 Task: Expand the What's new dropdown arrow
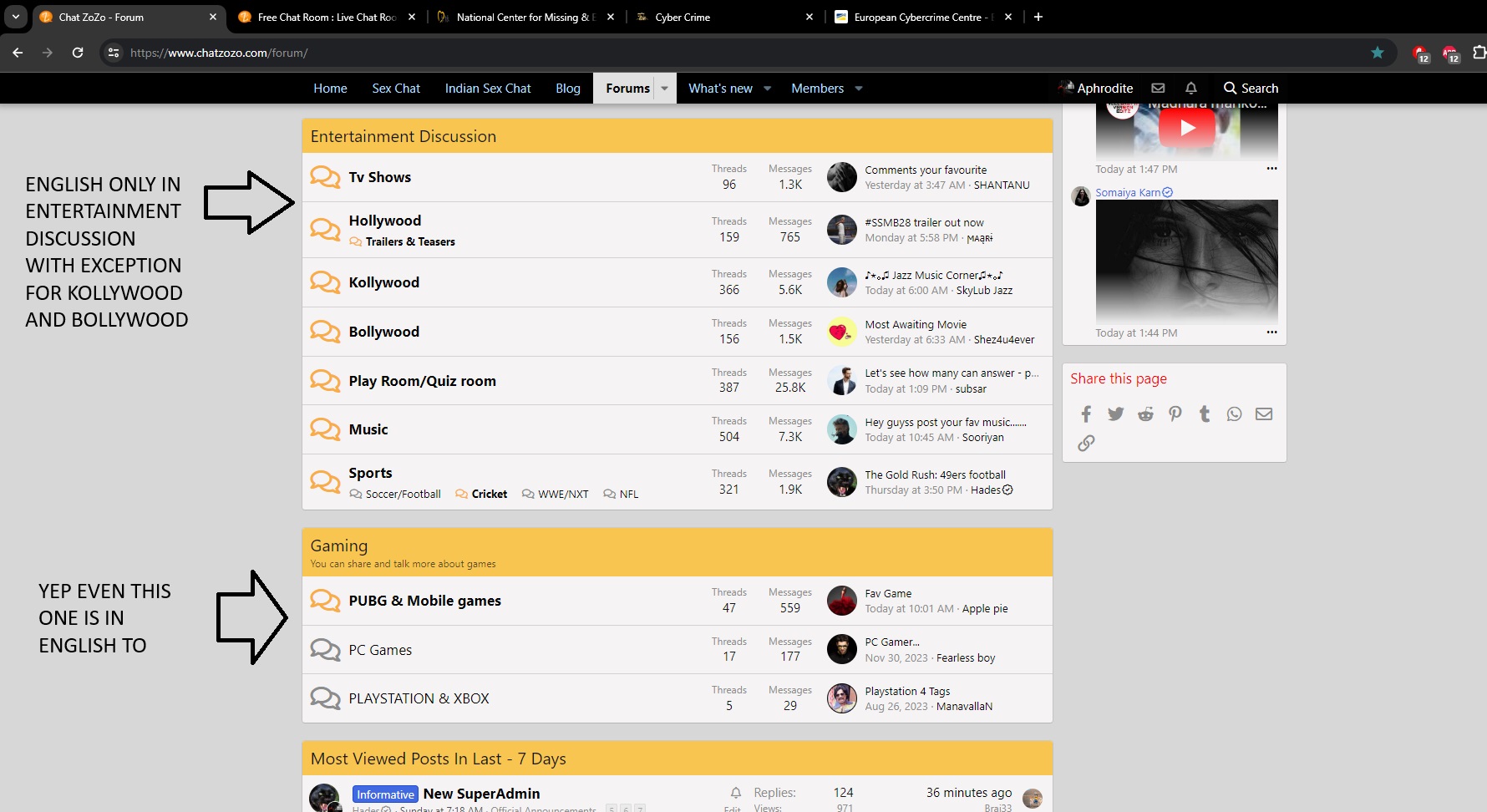click(x=768, y=88)
